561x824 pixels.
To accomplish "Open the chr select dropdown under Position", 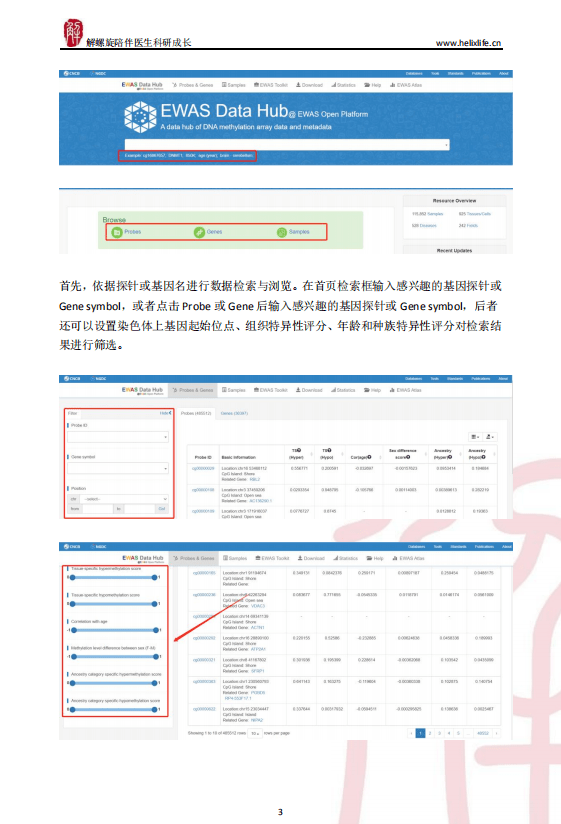I will 124,499.
